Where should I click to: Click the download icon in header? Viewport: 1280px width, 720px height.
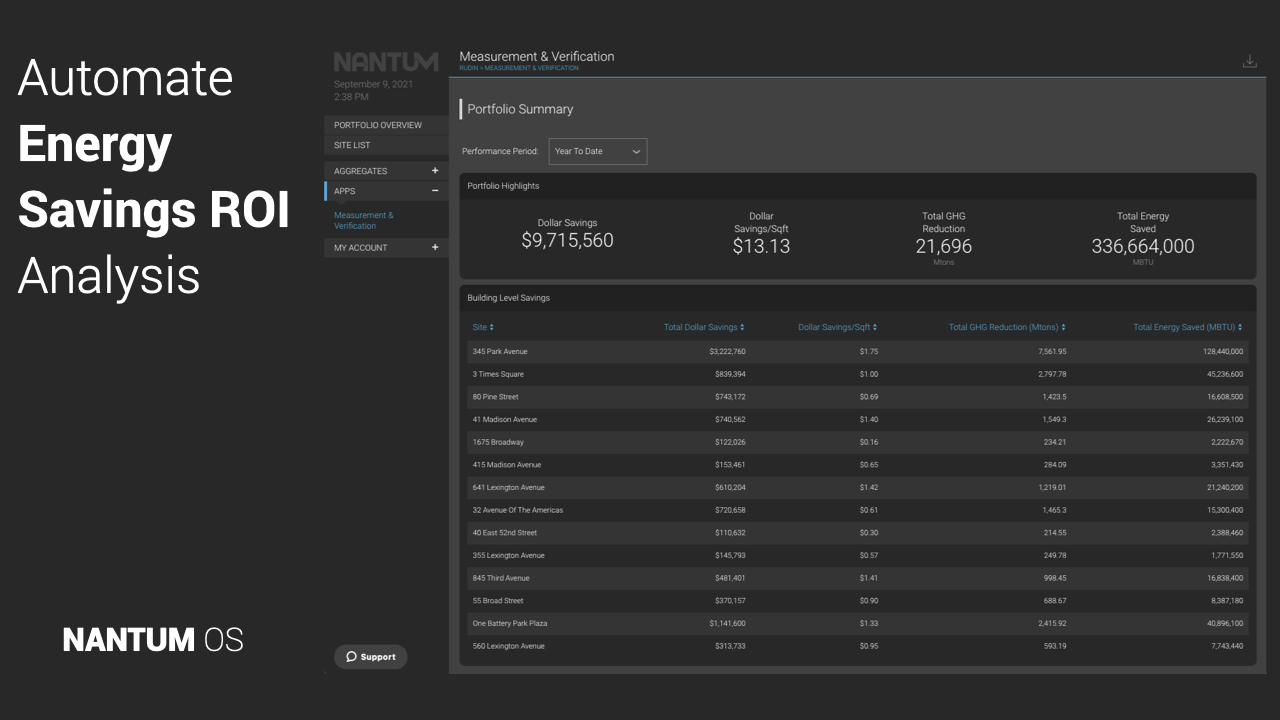1249,61
